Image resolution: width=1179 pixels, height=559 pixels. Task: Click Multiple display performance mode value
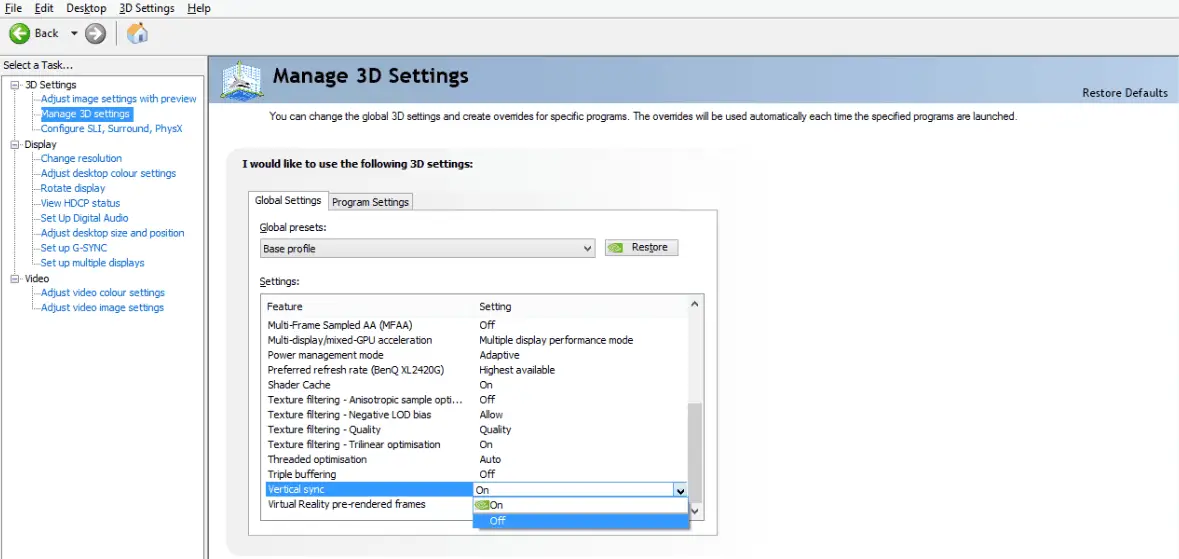pos(556,340)
